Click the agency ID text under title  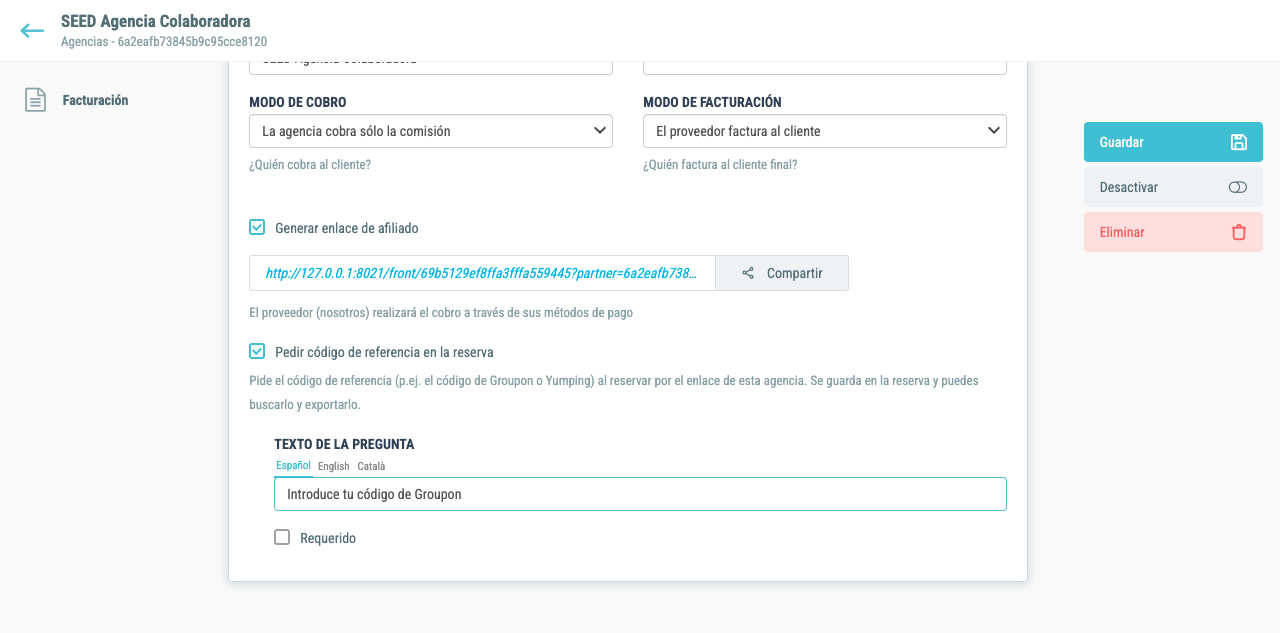pos(164,42)
